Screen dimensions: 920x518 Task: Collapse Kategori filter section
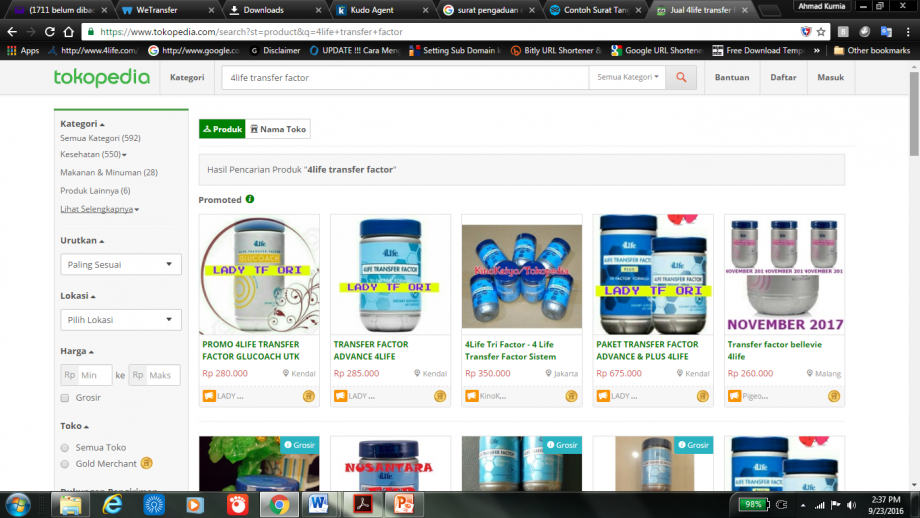[82, 124]
